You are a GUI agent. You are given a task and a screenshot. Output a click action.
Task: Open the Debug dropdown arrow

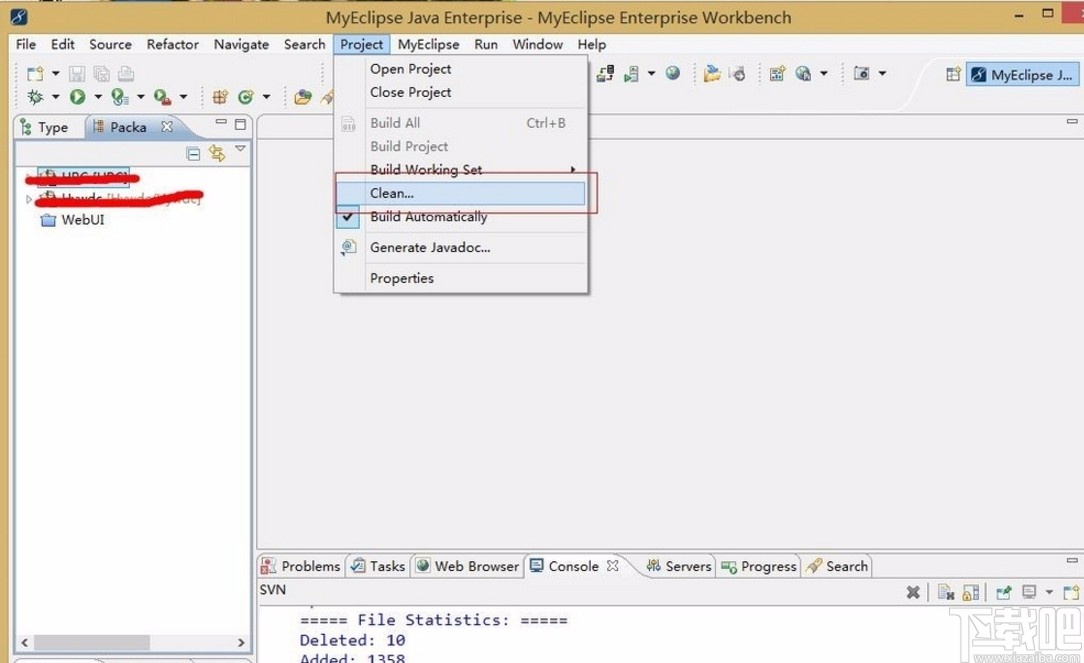coord(55,97)
